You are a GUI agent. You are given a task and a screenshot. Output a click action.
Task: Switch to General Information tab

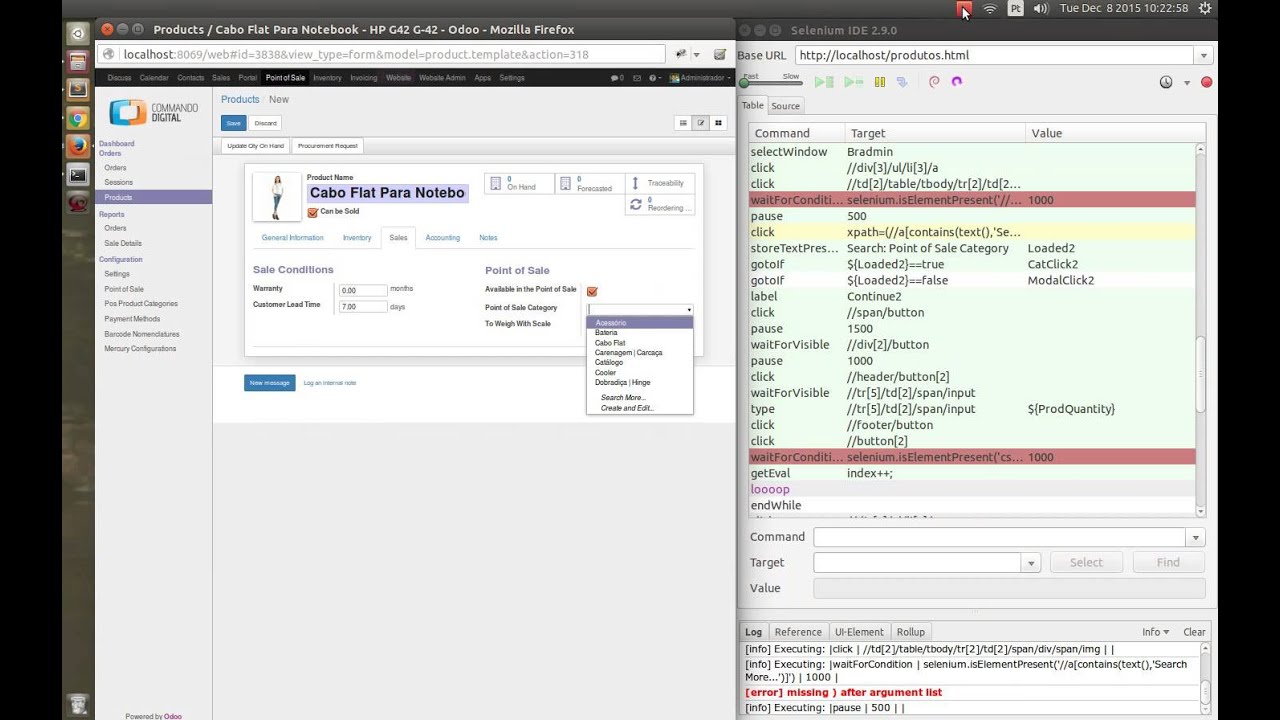[292, 238]
